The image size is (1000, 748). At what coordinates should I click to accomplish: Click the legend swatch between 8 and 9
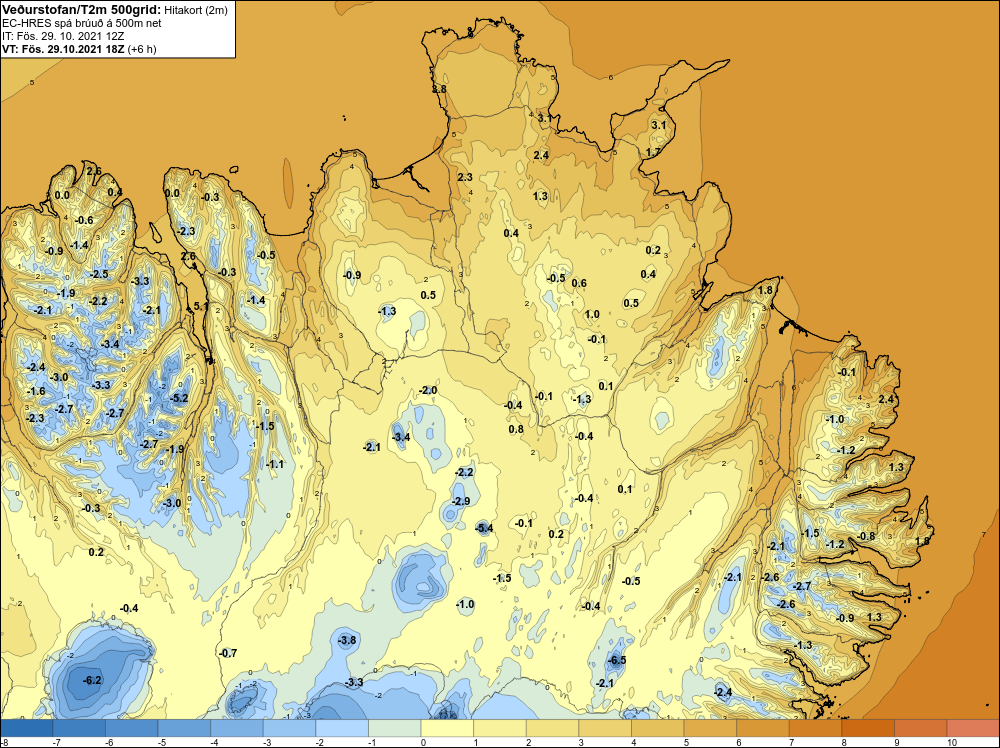point(868,728)
